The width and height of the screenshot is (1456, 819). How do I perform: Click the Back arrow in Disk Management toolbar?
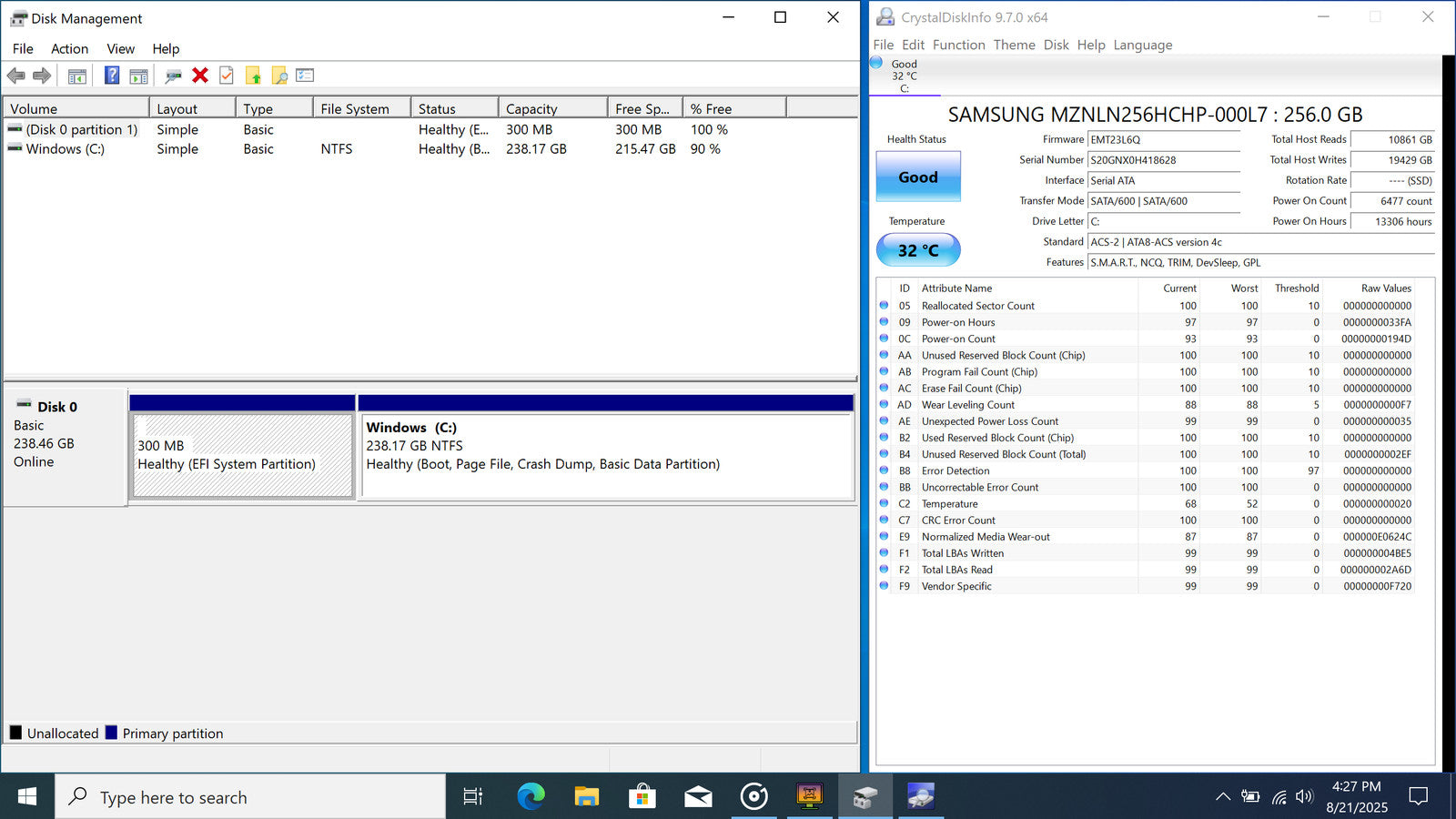15,76
